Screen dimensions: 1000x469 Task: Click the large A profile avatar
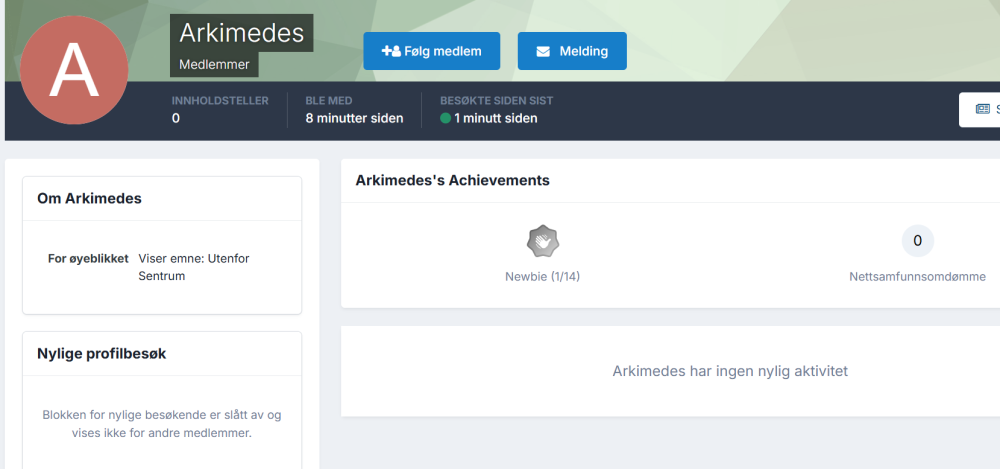pyautogui.click(x=74, y=70)
